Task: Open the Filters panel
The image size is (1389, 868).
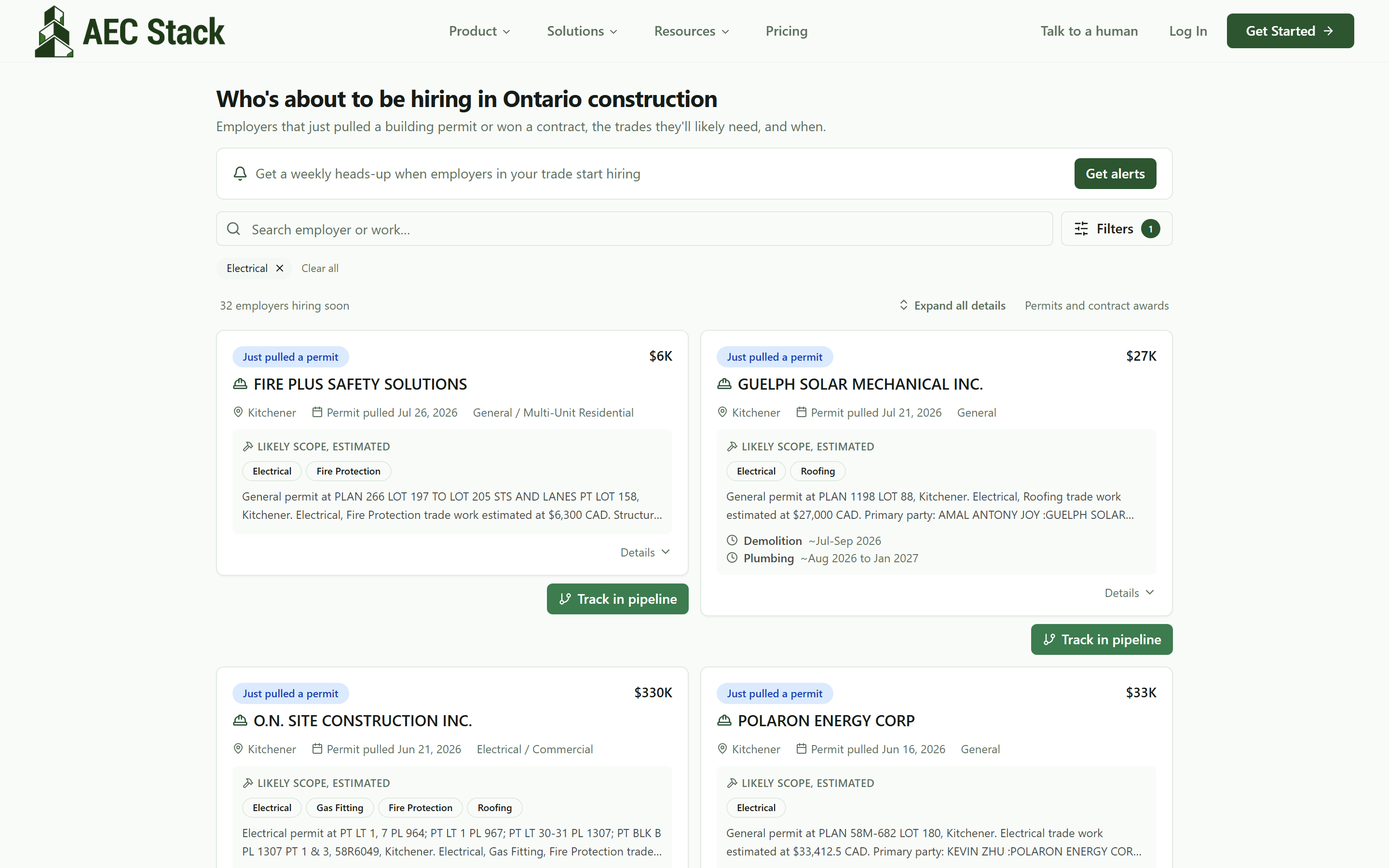Action: click(1117, 229)
